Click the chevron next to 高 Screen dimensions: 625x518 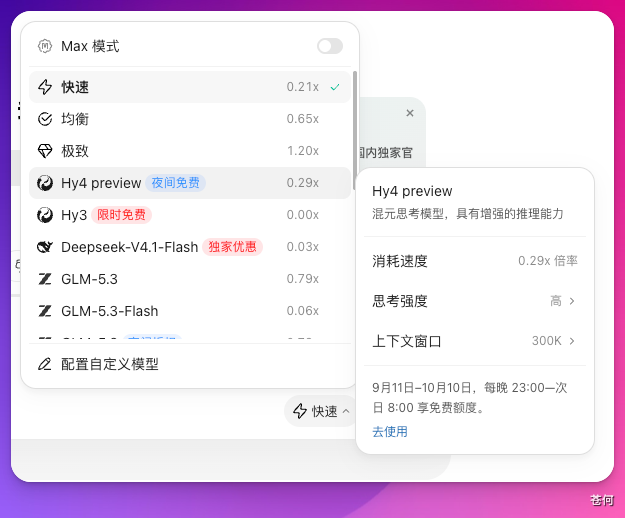[572, 301]
